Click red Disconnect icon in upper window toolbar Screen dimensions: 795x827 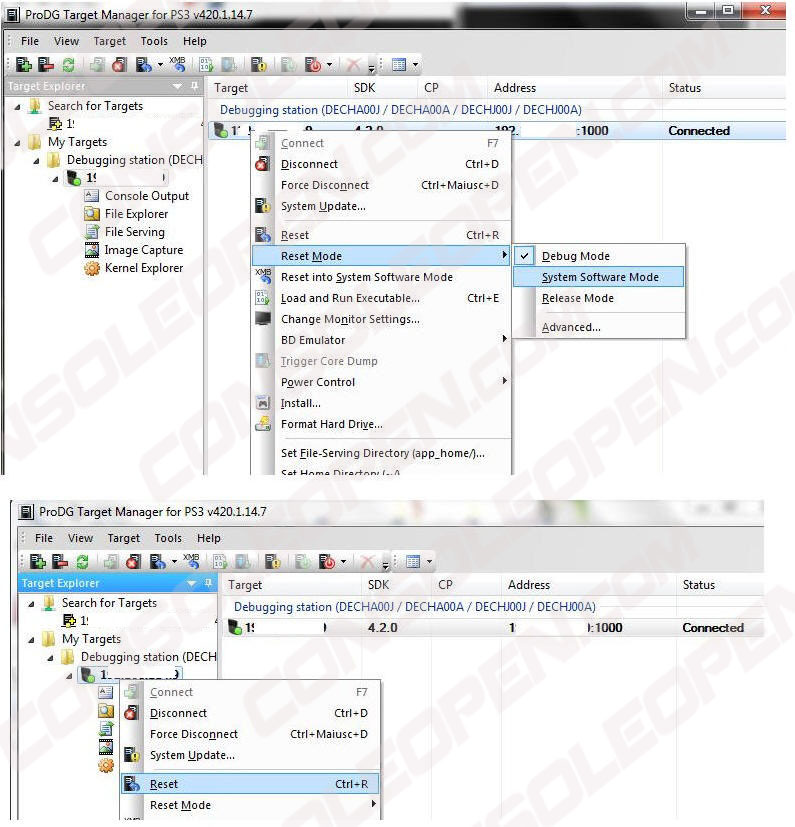pyautogui.click(x=120, y=65)
